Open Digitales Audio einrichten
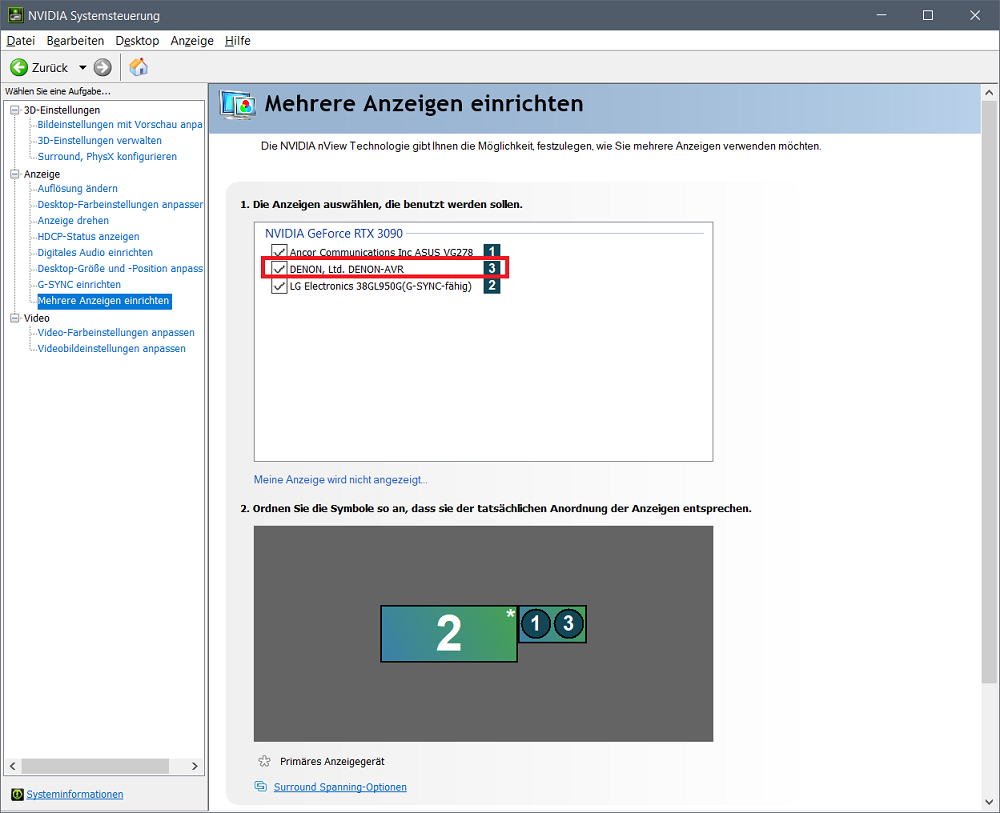 pyautogui.click(x=95, y=252)
